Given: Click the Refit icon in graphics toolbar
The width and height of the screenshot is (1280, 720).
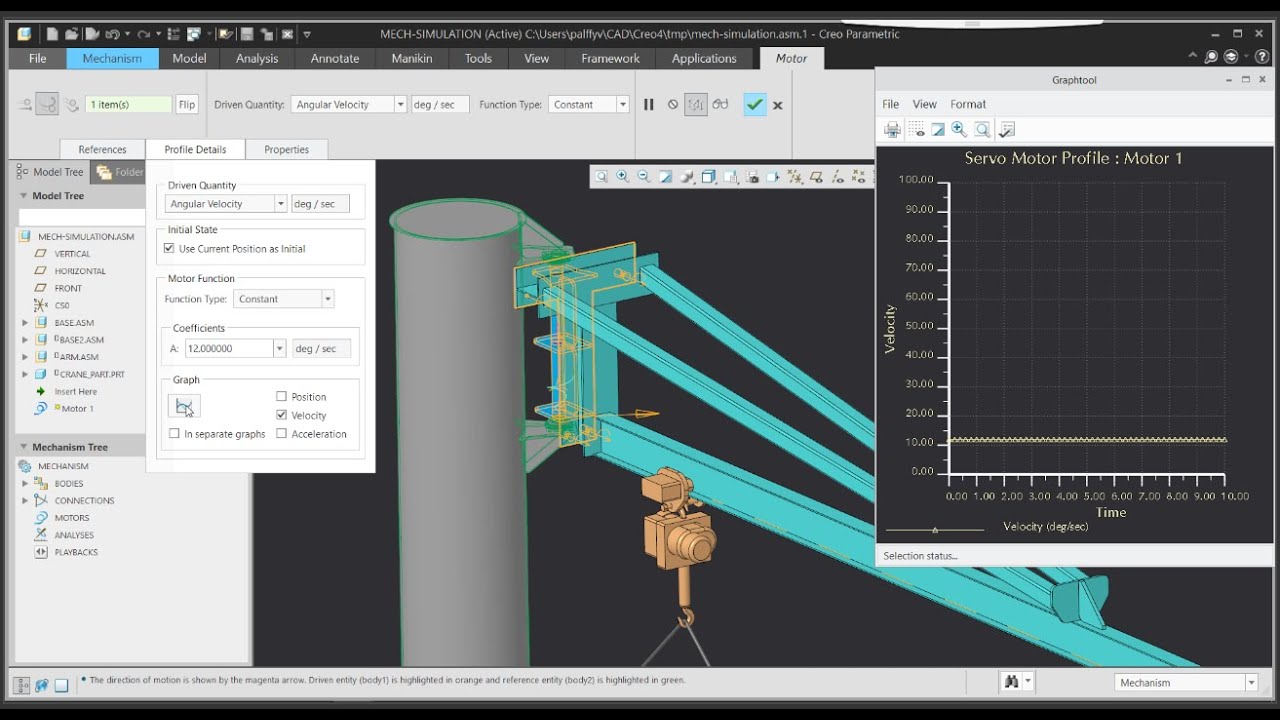Looking at the screenshot, I should [x=601, y=177].
